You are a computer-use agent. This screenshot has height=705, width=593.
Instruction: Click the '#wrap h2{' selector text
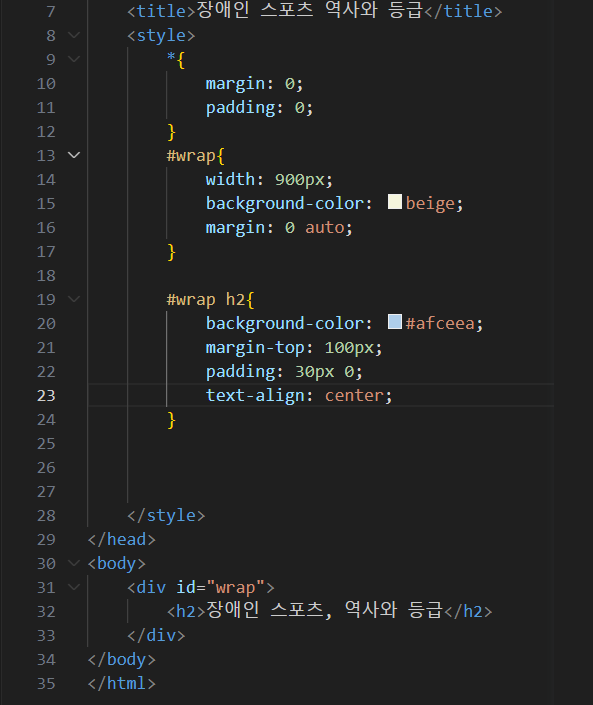coord(210,299)
